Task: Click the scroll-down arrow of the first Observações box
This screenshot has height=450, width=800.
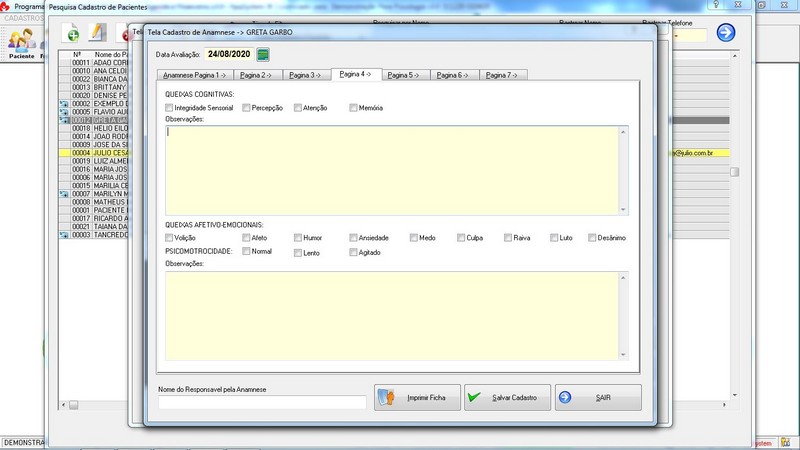Action: 623,209
